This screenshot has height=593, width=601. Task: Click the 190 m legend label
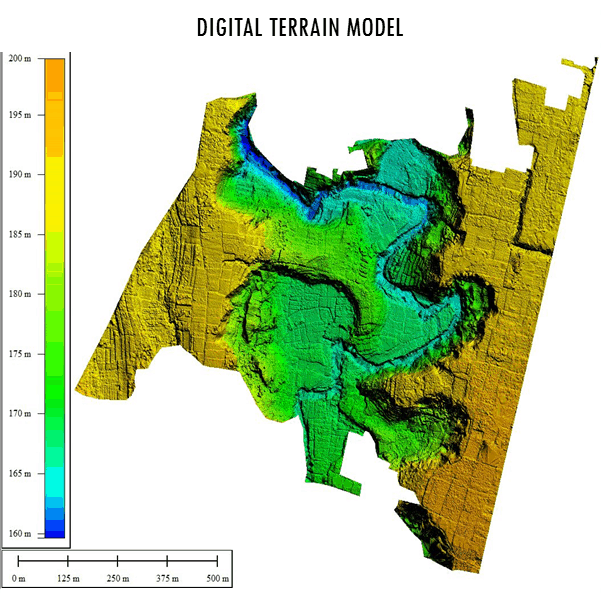(20, 174)
